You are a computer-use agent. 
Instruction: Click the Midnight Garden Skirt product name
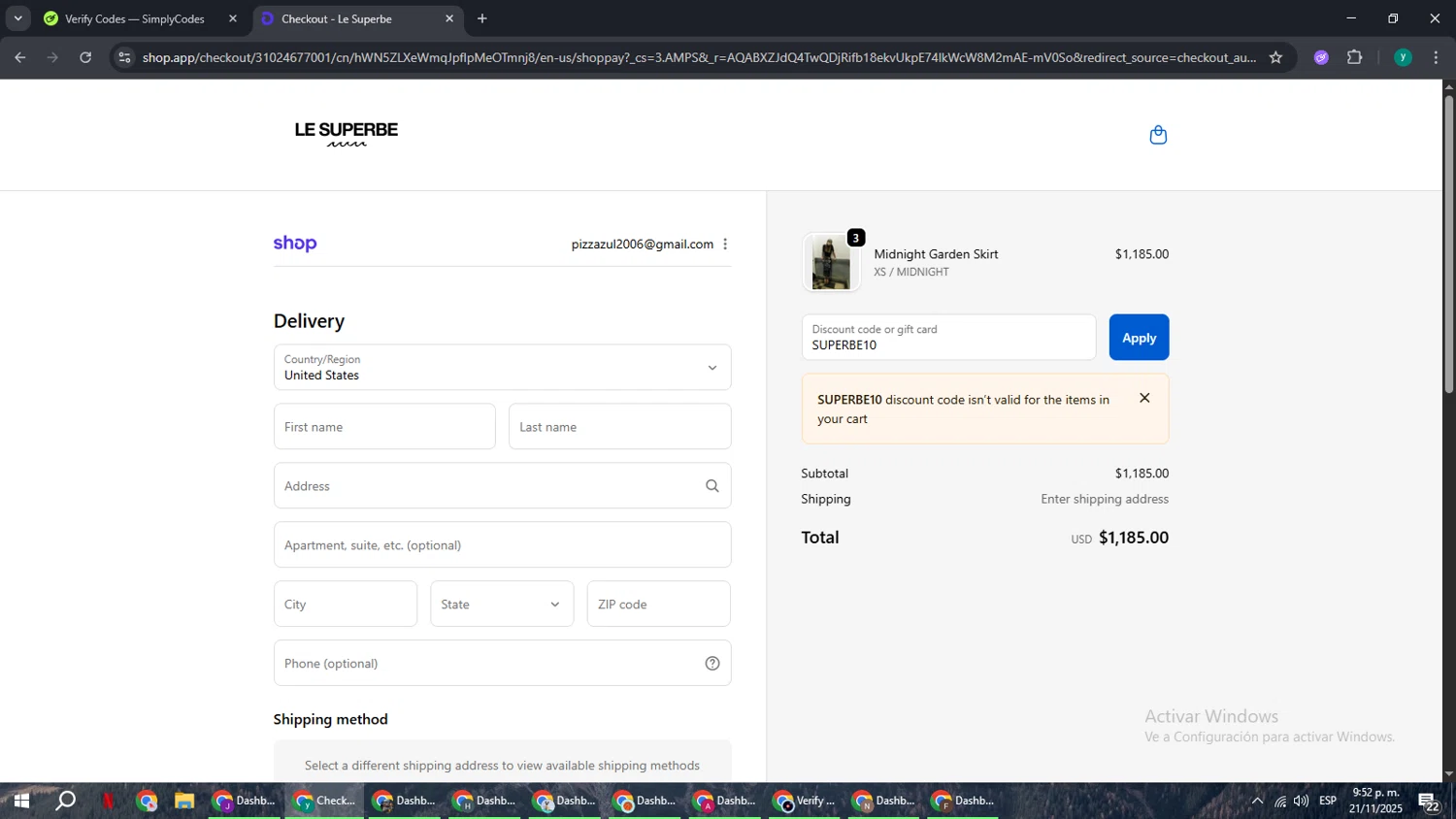point(936,254)
